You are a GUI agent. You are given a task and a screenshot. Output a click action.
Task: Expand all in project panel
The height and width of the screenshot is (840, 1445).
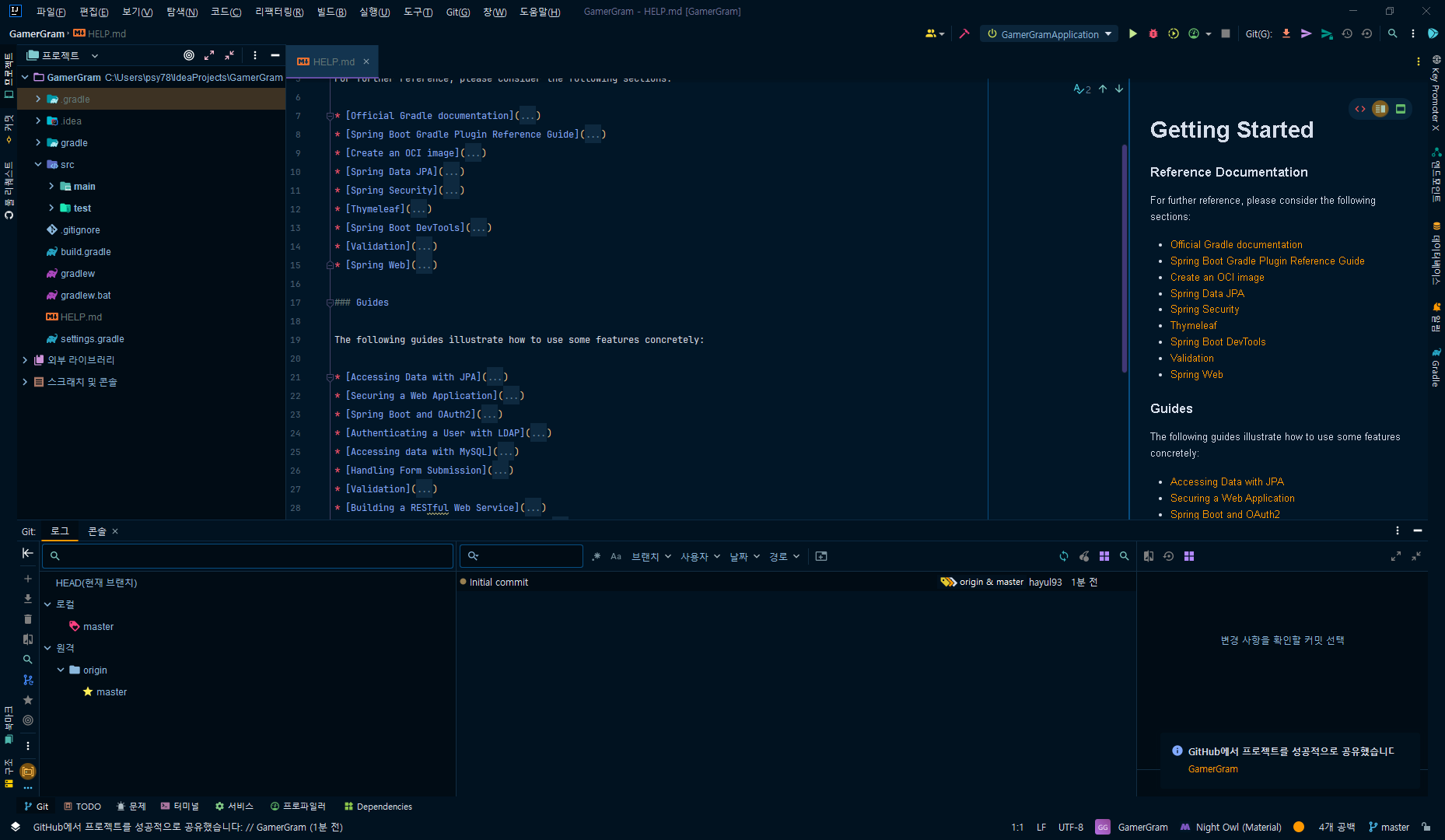209,55
